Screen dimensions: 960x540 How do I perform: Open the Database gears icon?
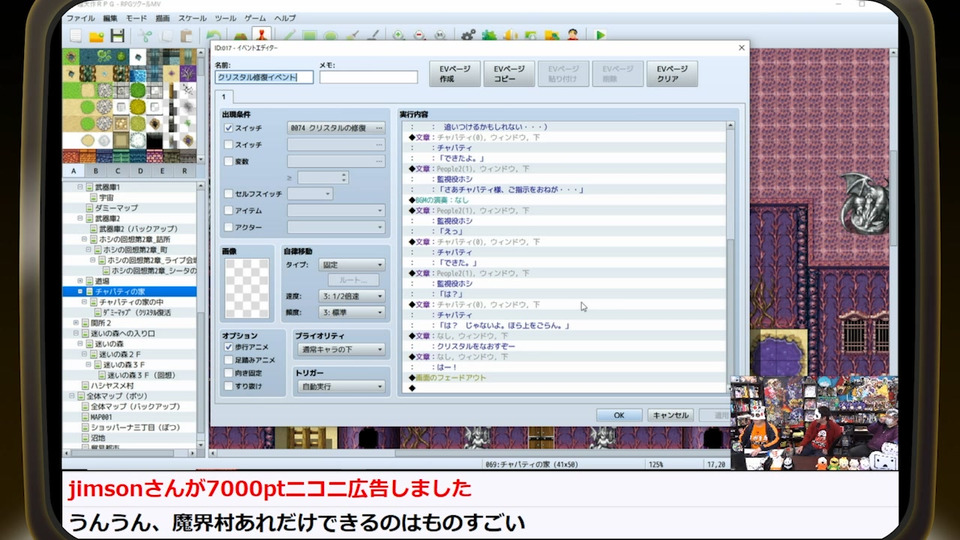[x=468, y=36]
